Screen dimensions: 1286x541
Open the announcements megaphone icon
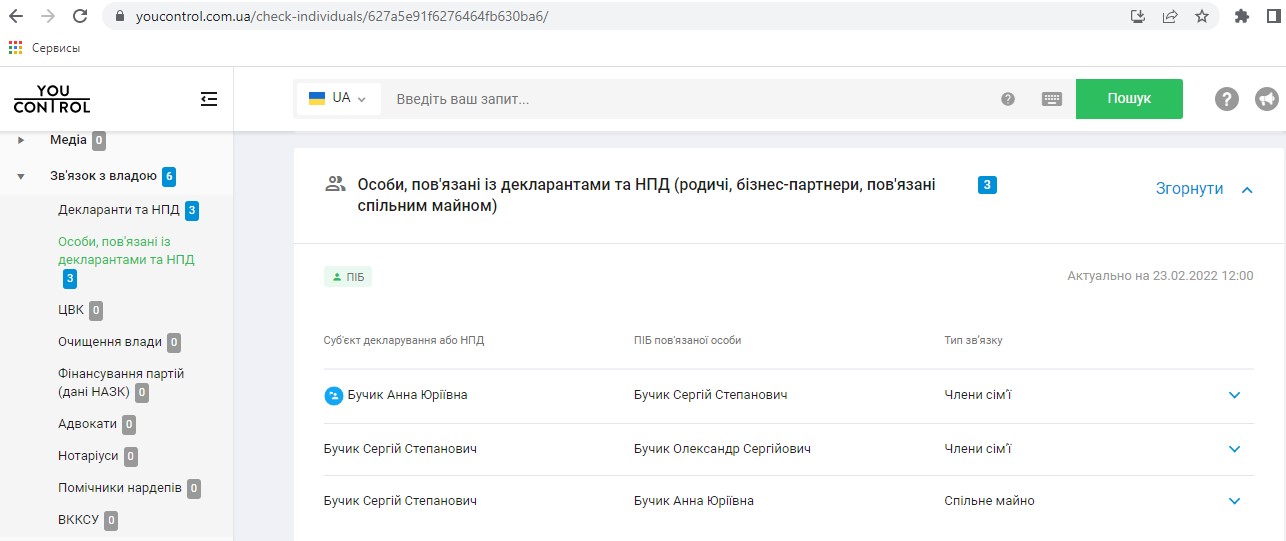(x=1266, y=99)
